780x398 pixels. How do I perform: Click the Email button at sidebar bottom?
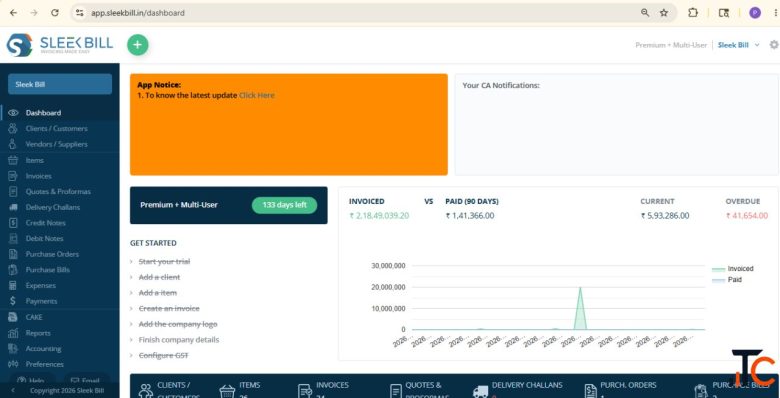(86, 380)
